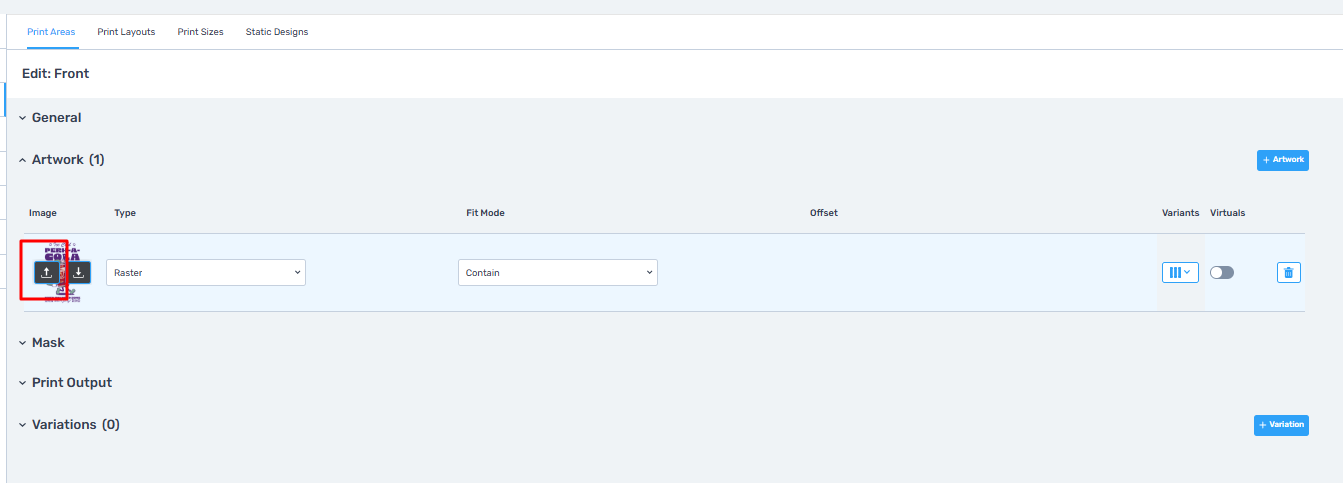Expand the General section
This screenshot has height=483, width=1343.
point(56,118)
